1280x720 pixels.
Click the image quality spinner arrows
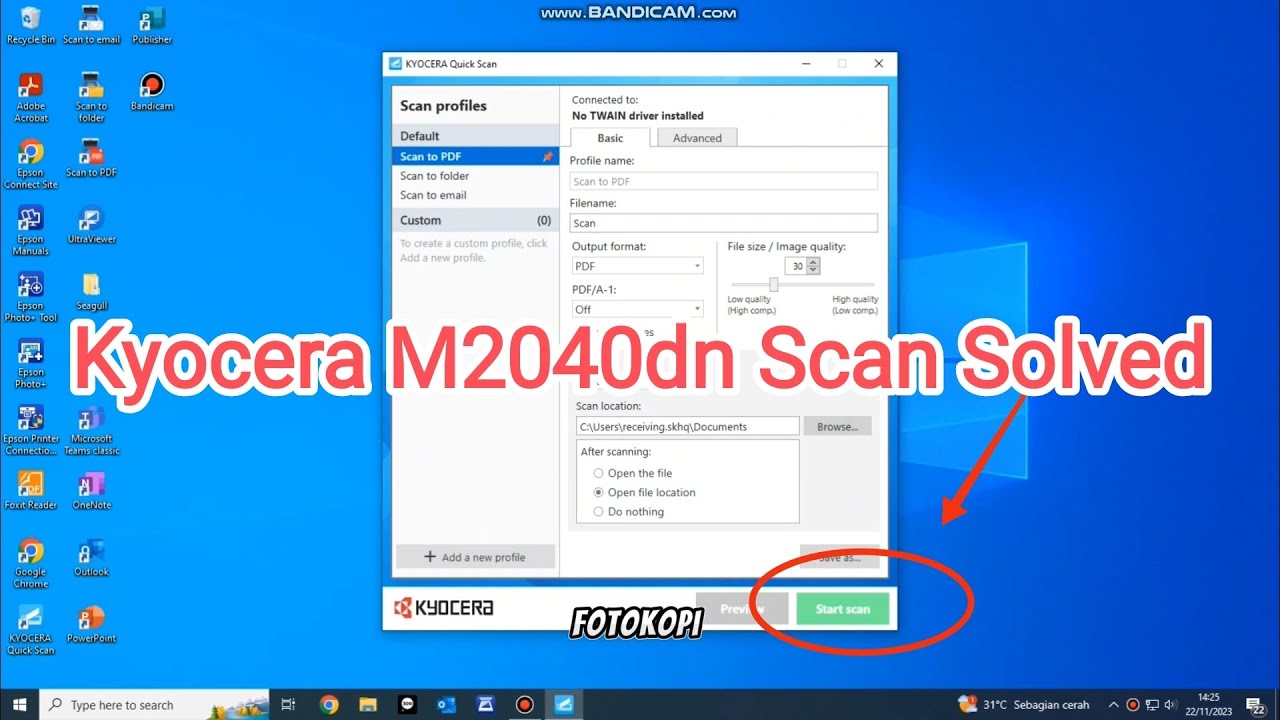(813, 266)
